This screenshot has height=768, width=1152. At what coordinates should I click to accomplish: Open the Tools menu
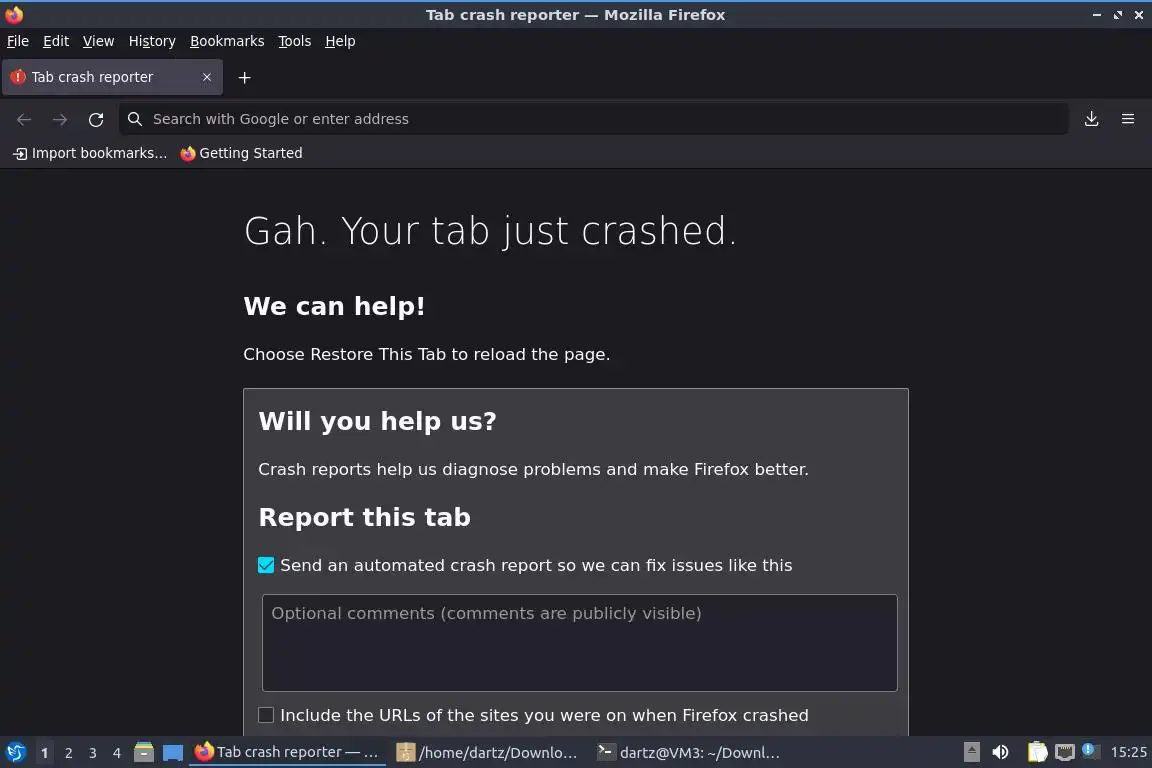click(x=295, y=41)
